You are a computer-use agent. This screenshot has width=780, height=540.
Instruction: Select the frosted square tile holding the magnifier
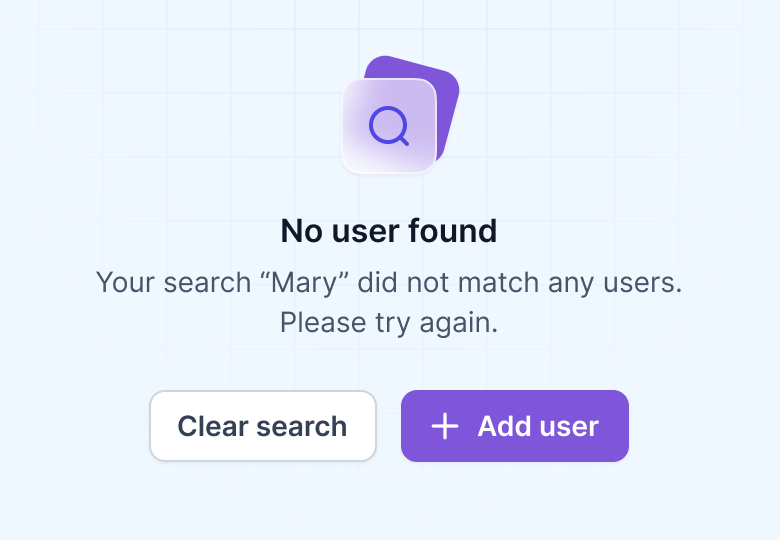tap(389, 126)
